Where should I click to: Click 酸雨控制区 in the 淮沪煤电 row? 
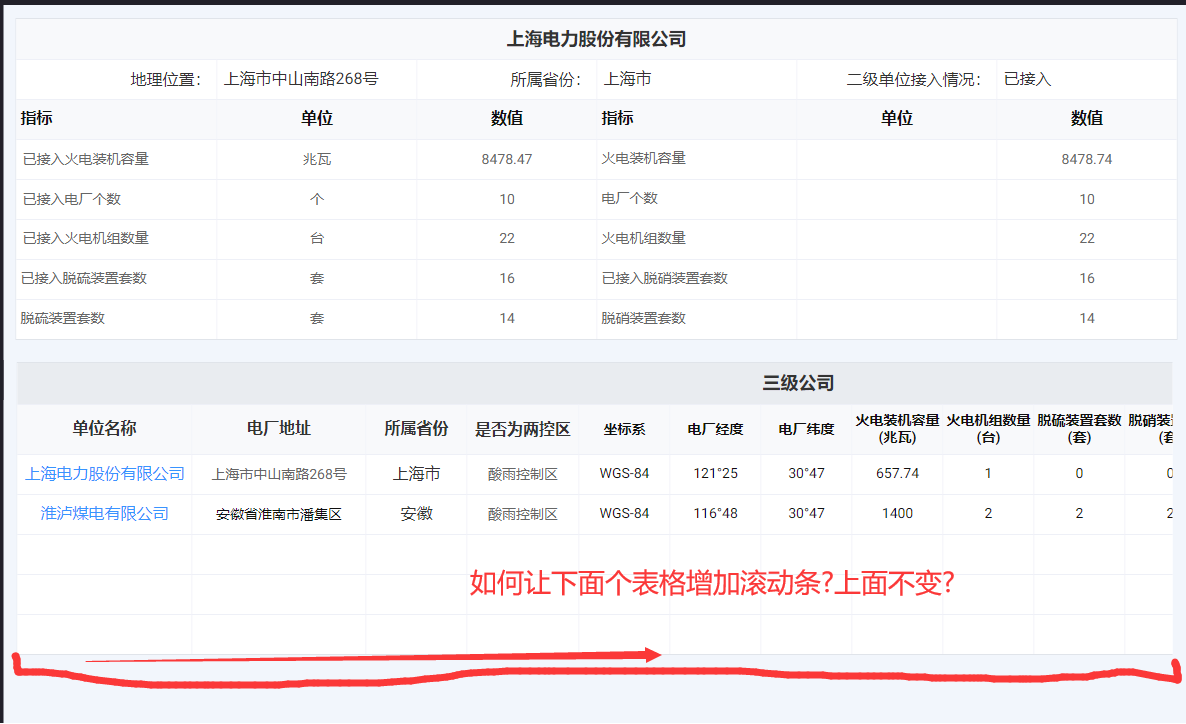[x=523, y=514]
